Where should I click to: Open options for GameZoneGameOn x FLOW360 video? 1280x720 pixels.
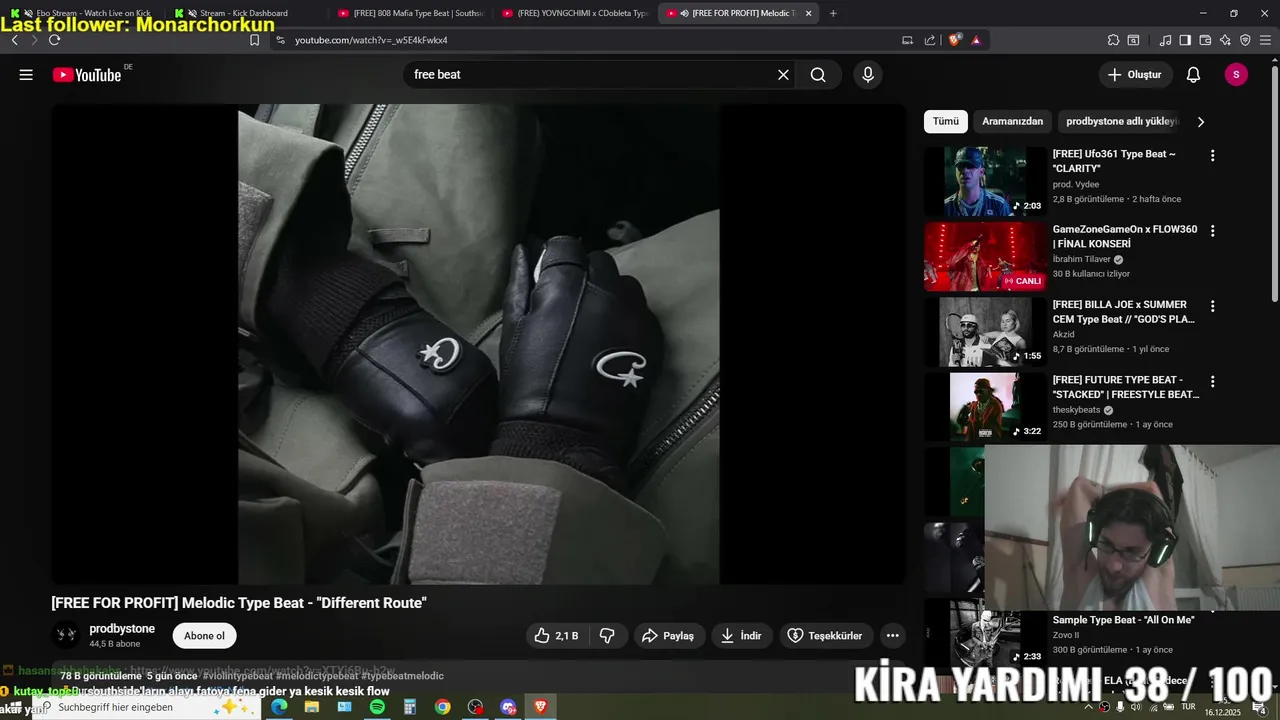(x=1213, y=231)
